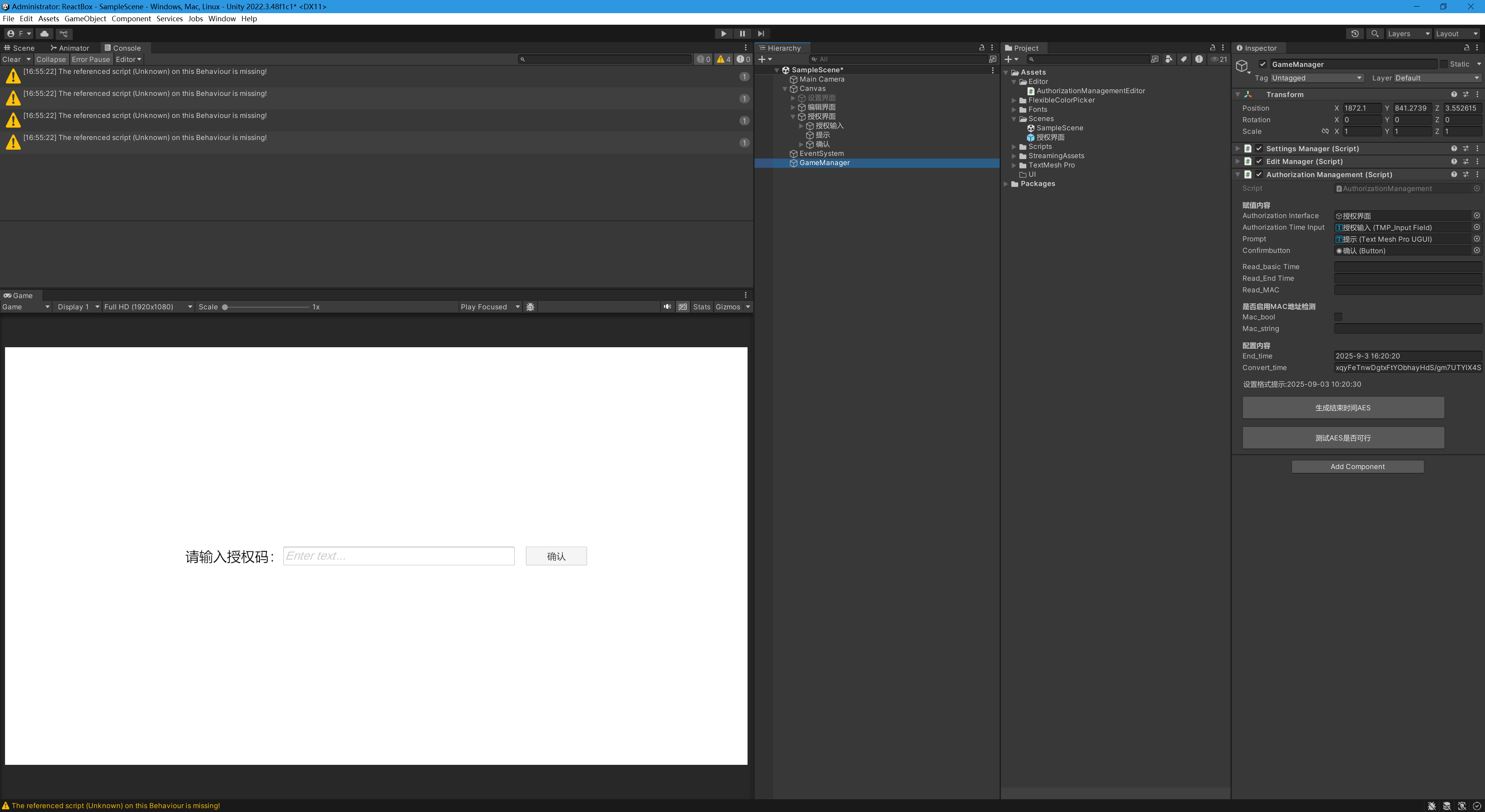Toggle the Static checkbox
The height and width of the screenshot is (812, 1485).
pos(1444,64)
